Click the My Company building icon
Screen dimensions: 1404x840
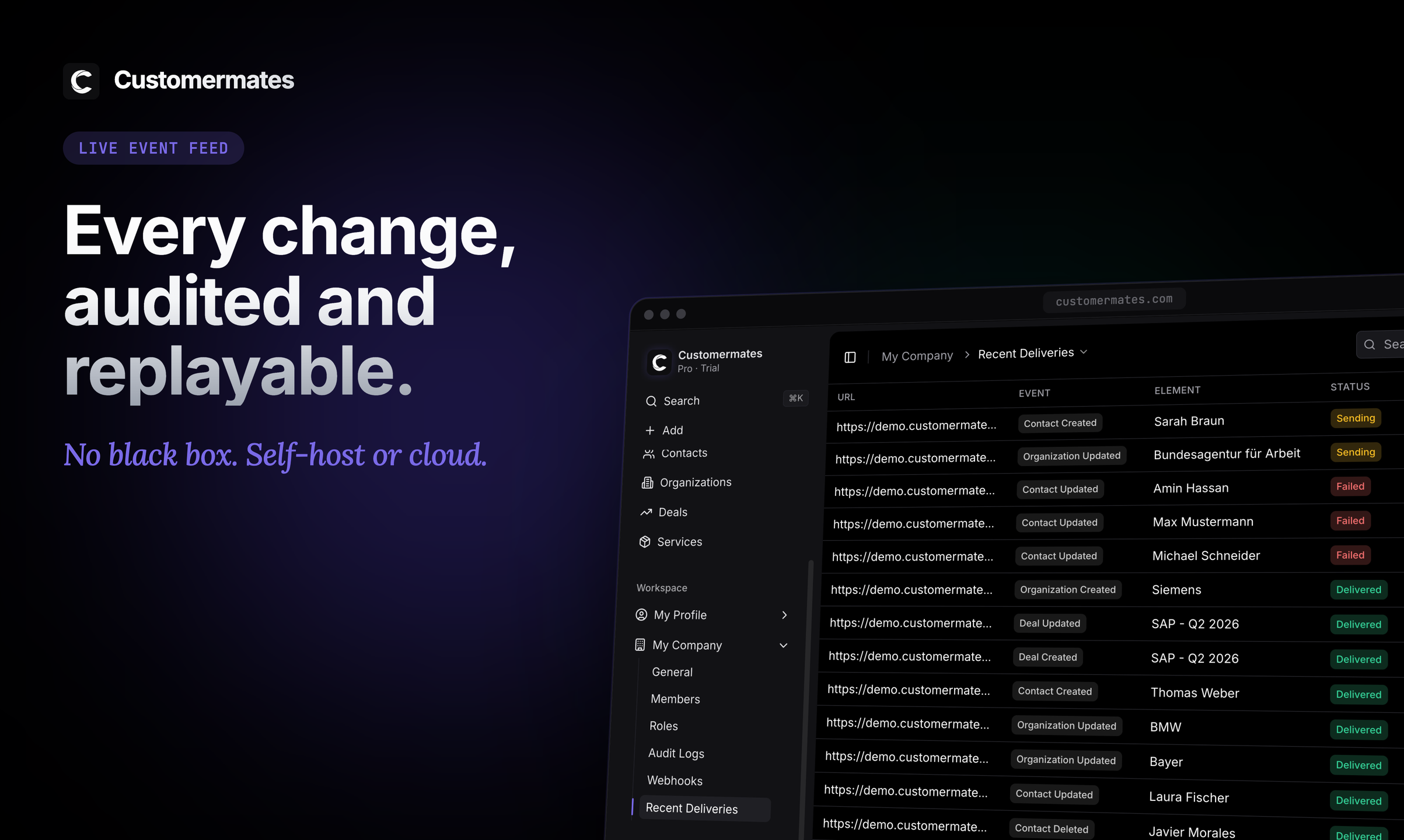coord(640,645)
